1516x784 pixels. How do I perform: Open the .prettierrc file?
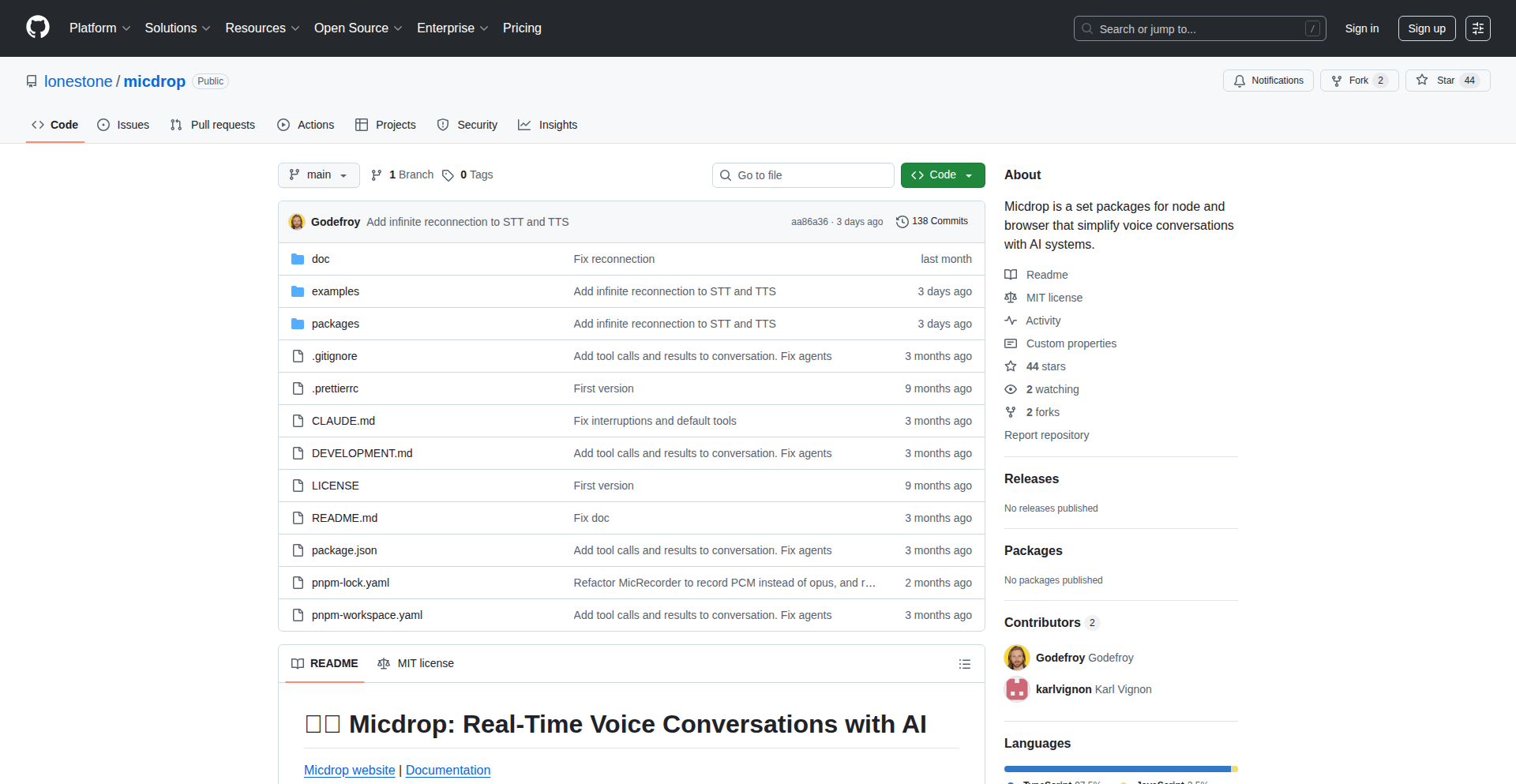(x=335, y=388)
